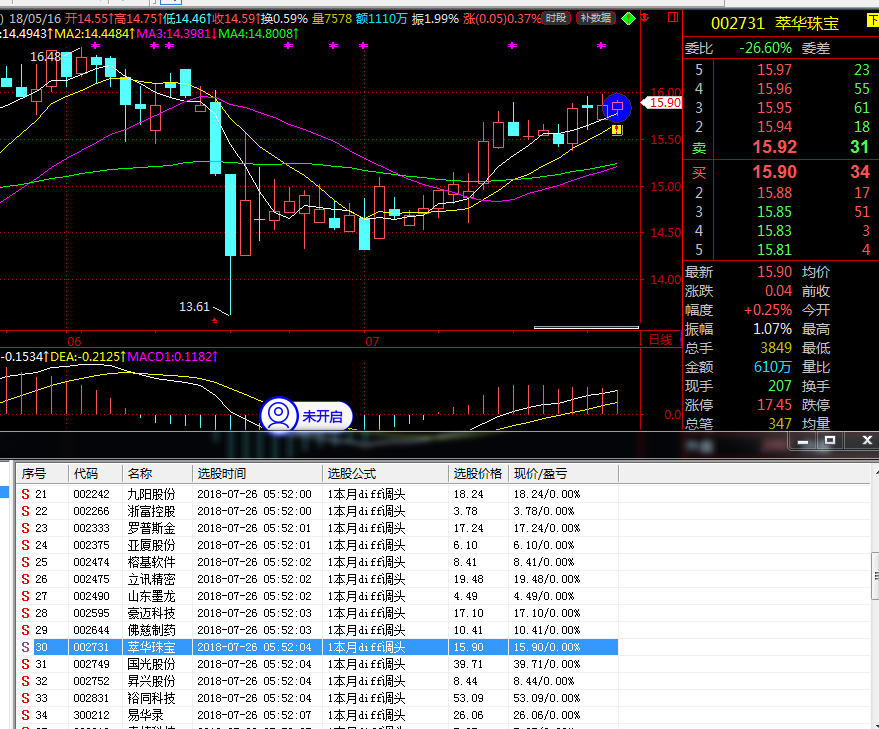Screen dimensions: 879x729
Task: Click the 金额 value 610万
Action: point(772,367)
